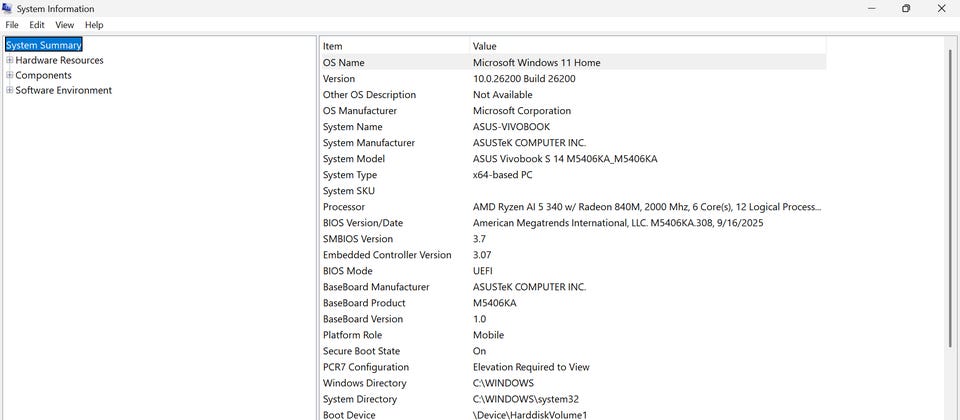Select the System Name row label
Screen dimensions: 960x420
click(352, 127)
